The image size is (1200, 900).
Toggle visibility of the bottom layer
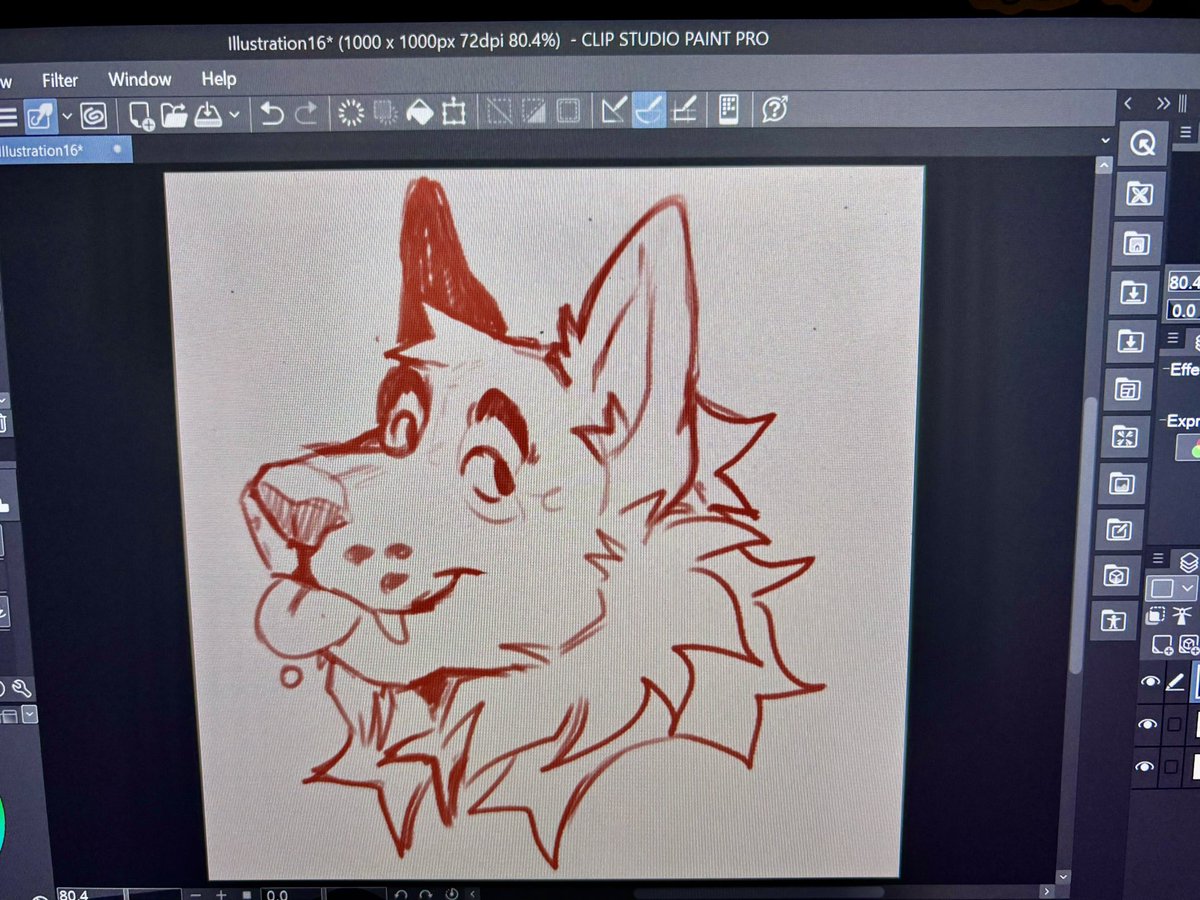(x=1144, y=767)
